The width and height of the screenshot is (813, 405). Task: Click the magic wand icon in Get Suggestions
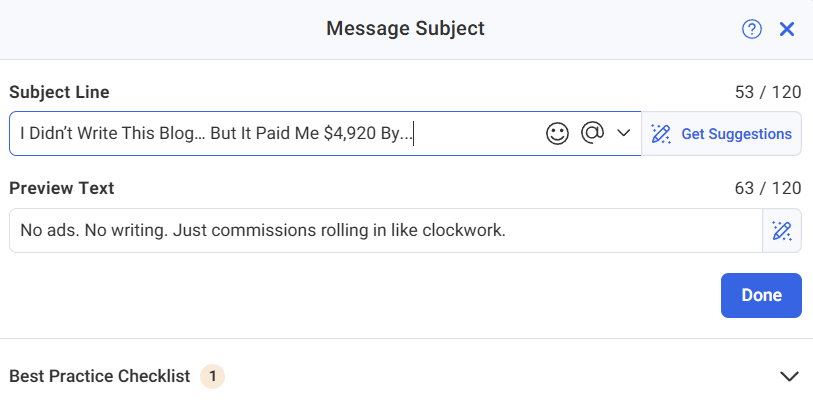pyautogui.click(x=661, y=134)
